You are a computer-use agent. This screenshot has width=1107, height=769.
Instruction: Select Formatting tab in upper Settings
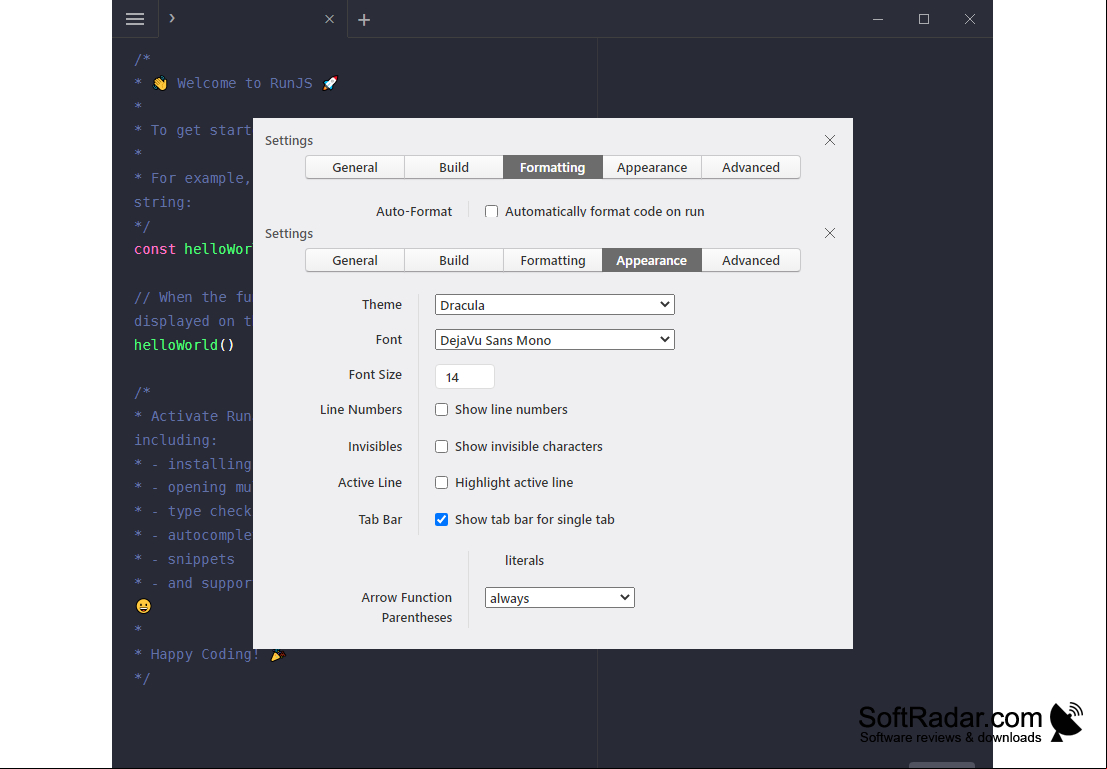tap(552, 167)
